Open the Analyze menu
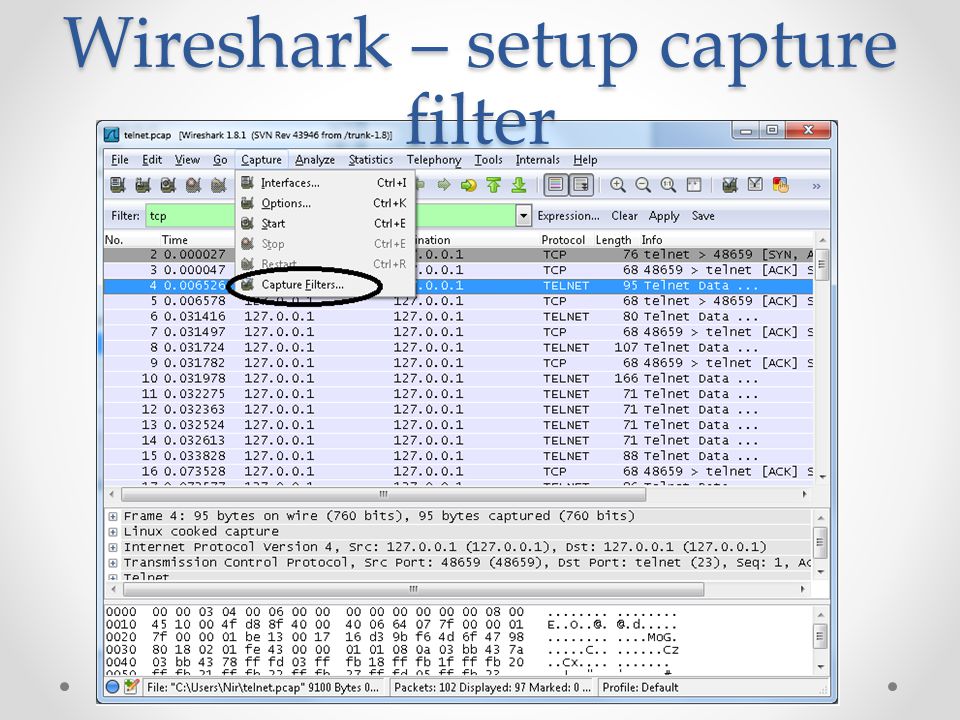The width and height of the screenshot is (960, 720). (x=315, y=160)
